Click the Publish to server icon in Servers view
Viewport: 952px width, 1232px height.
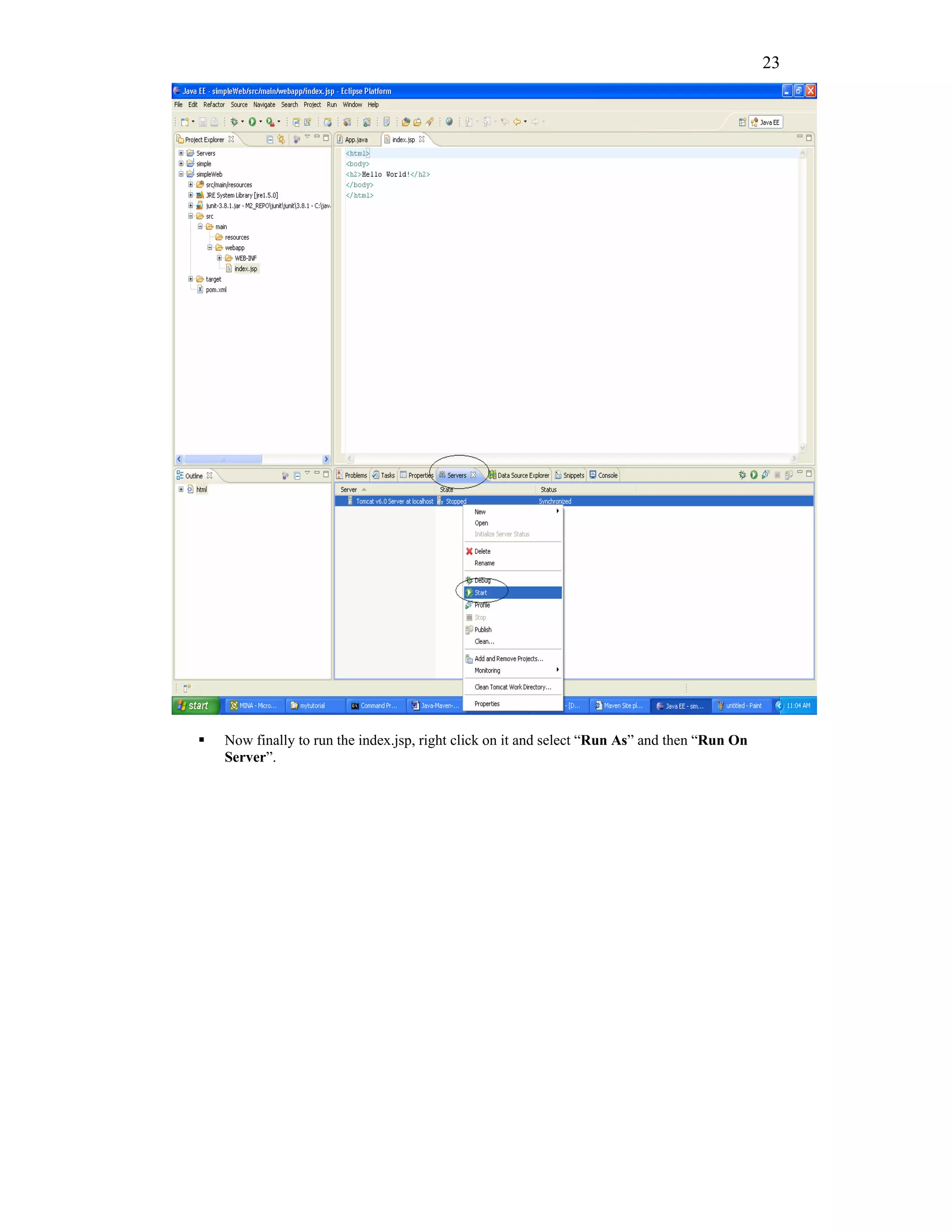[788, 475]
